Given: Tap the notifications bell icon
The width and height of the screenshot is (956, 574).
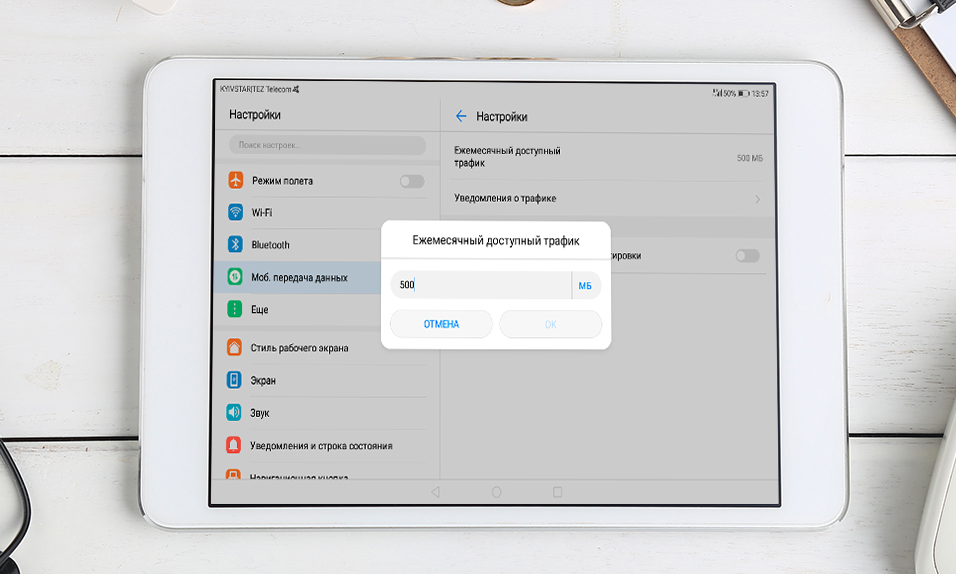Looking at the screenshot, I should [x=234, y=445].
